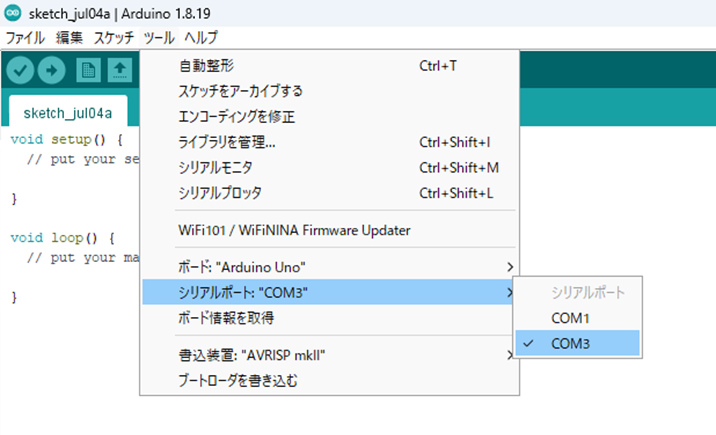Click the Verify checkmark toolbar icon
716x435 pixels.
point(20,70)
